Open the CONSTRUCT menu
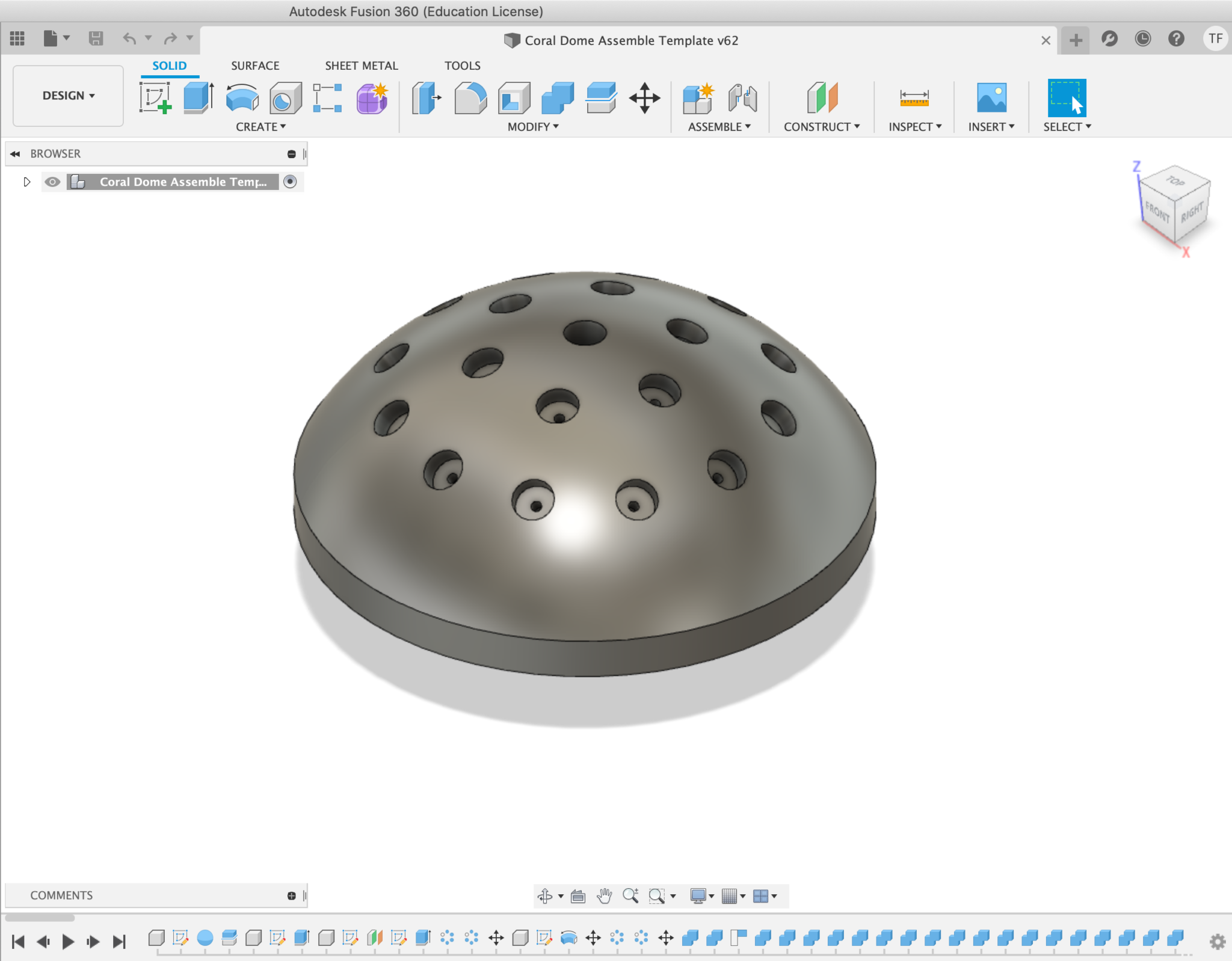This screenshot has width=1232, height=961. tap(821, 127)
